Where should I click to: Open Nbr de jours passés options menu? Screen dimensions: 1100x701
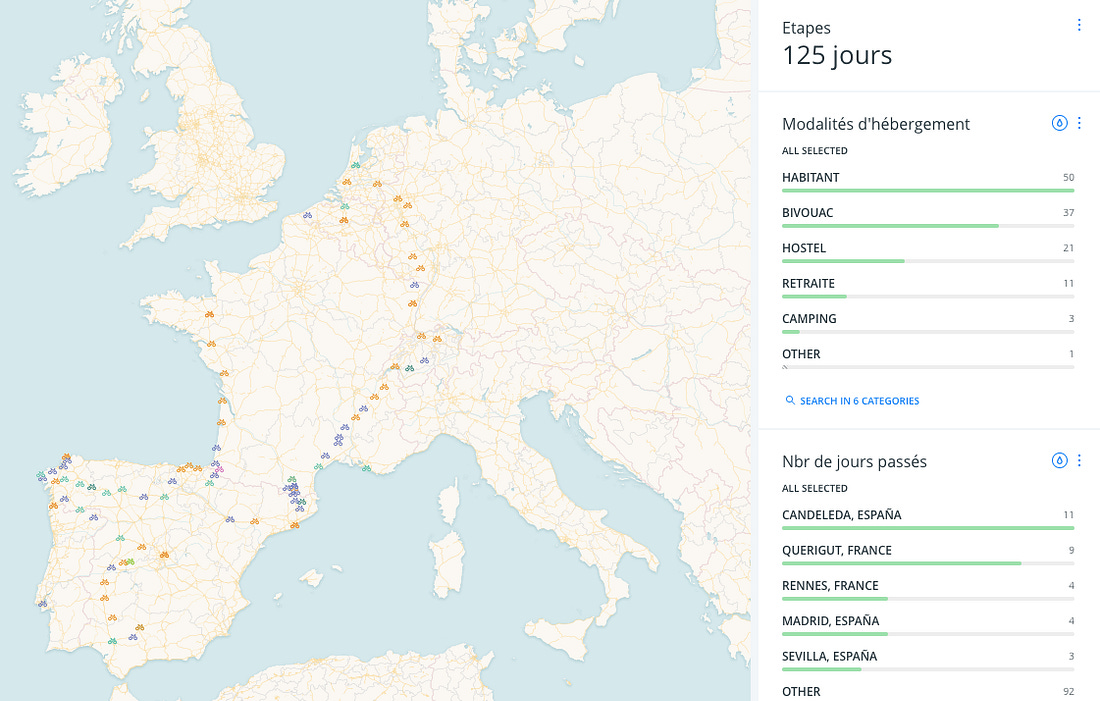click(1078, 460)
